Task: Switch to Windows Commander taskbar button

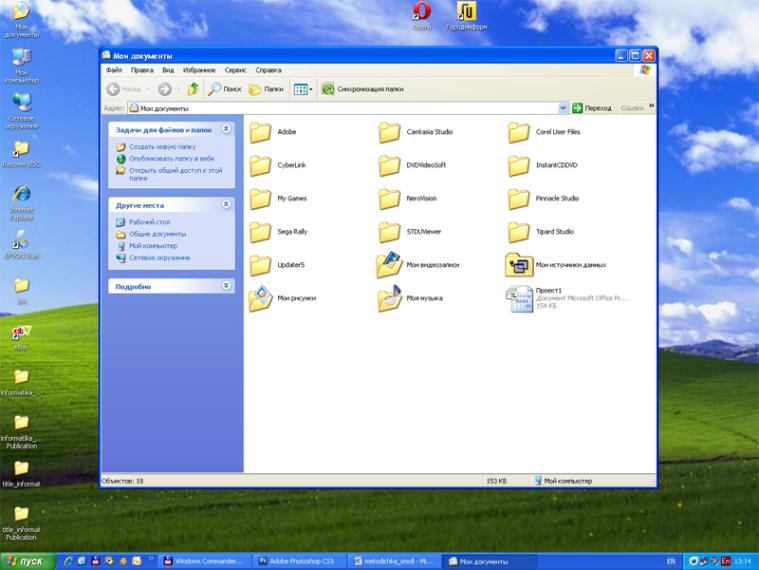Action: point(205,561)
